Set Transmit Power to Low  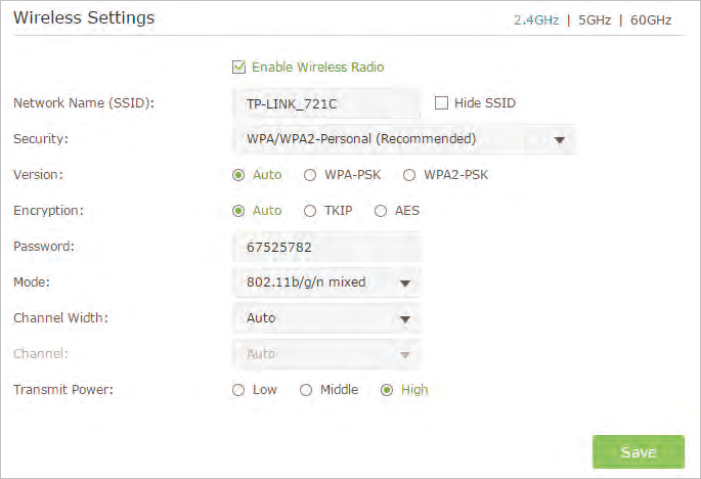[x=238, y=390]
